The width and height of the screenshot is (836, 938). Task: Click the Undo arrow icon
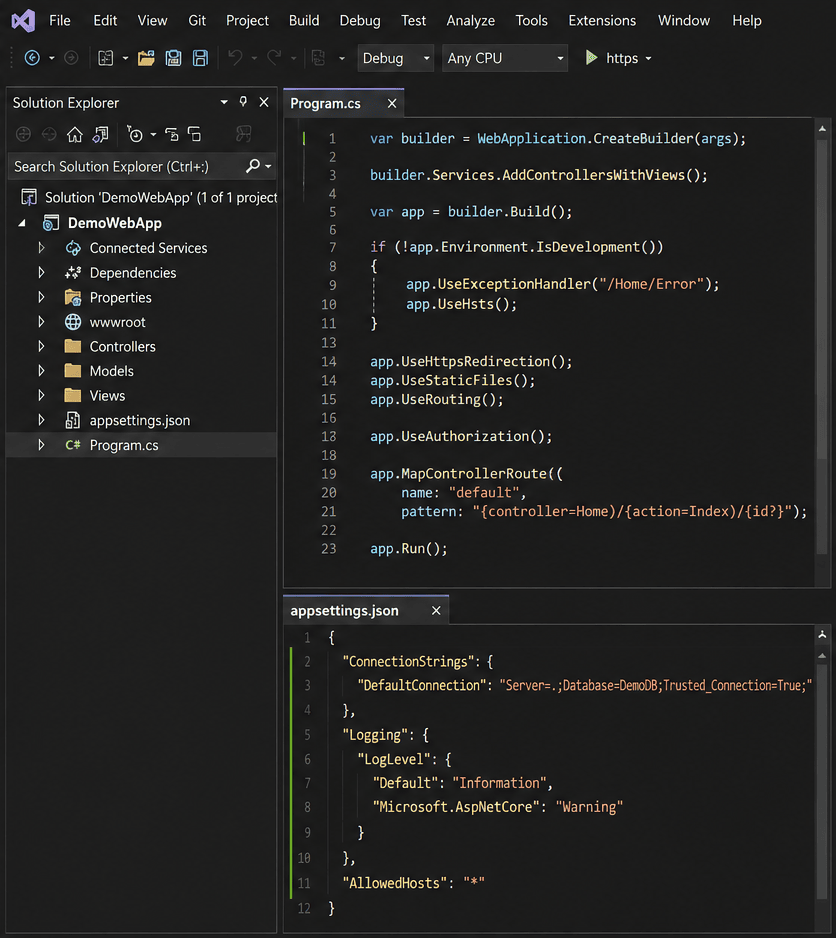click(x=235, y=57)
